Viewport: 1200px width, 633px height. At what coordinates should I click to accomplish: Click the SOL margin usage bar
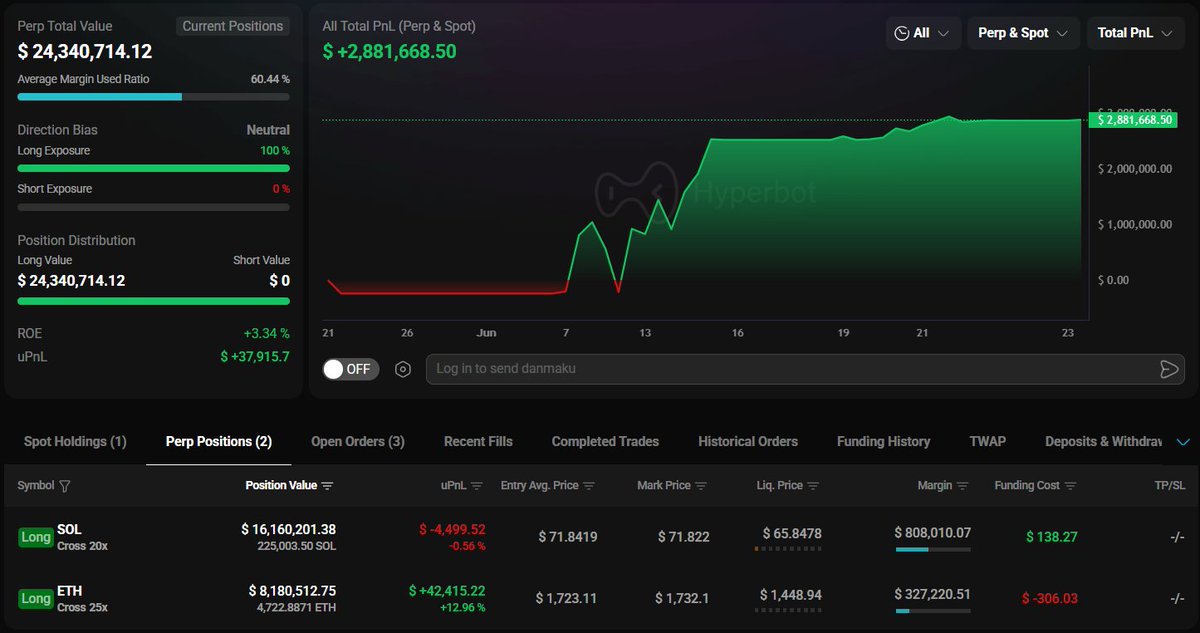click(x=932, y=549)
